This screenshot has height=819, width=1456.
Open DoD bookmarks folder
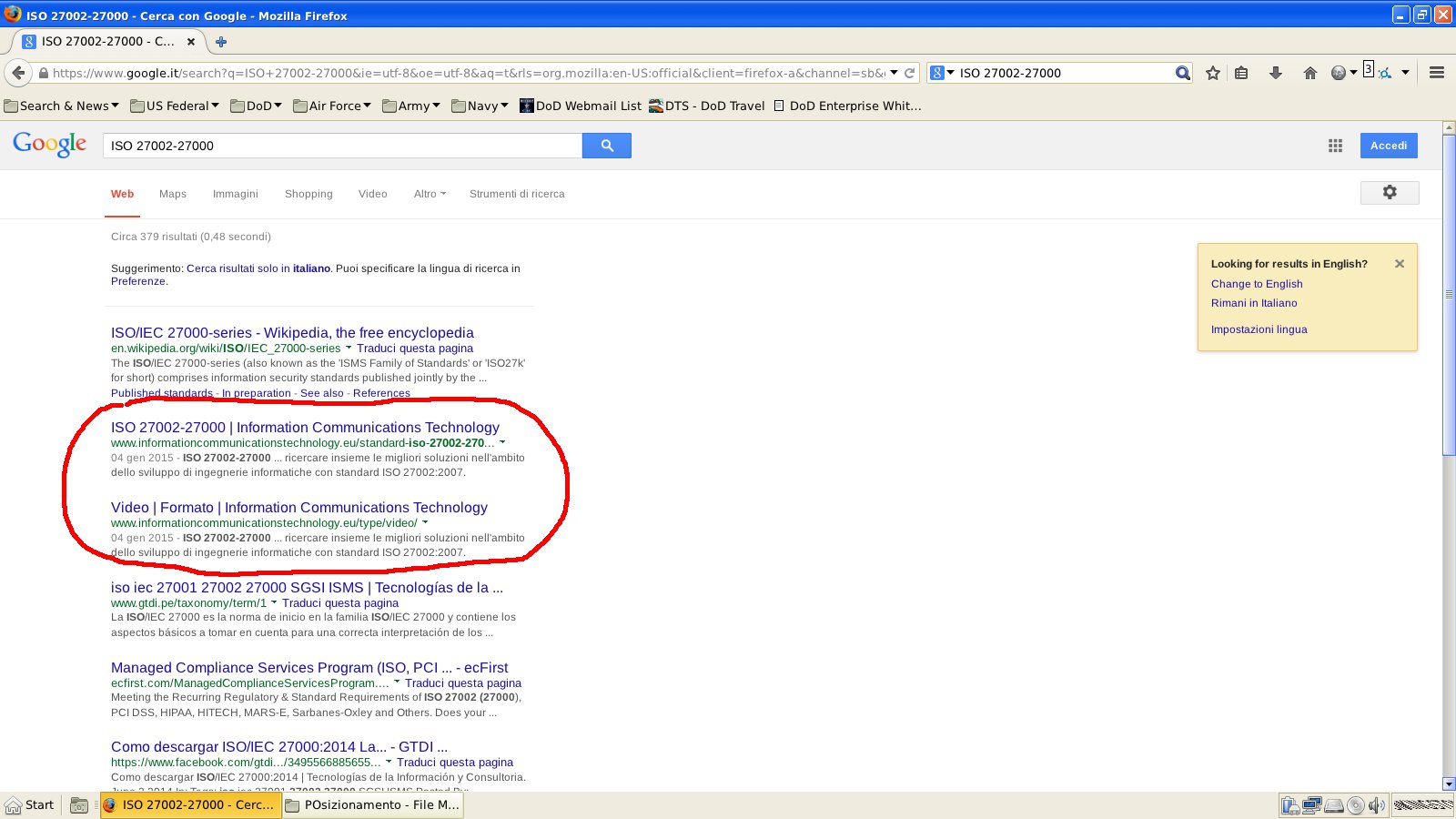(x=257, y=106)
